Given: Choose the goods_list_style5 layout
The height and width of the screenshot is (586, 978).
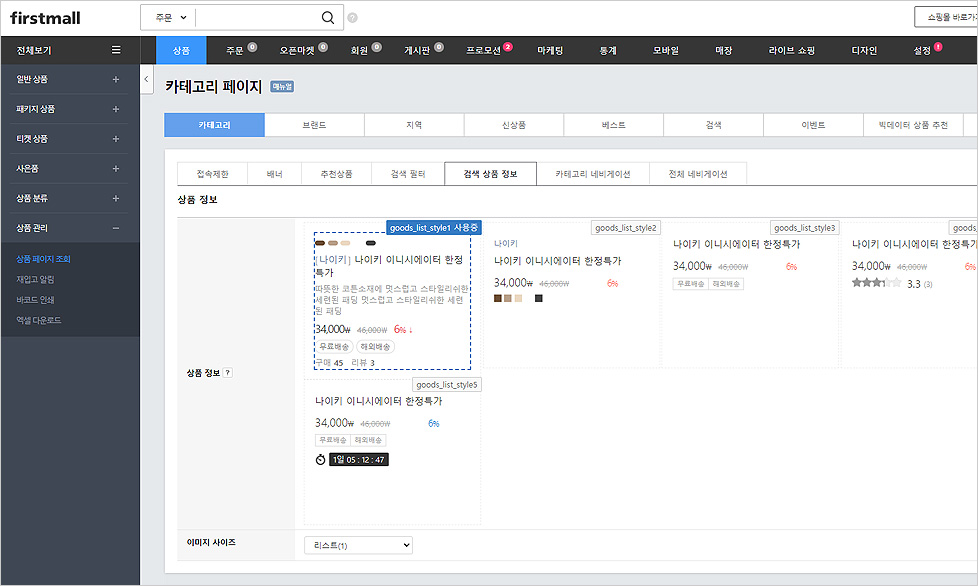Looking at the screenshot, I should tap(447, 385).
